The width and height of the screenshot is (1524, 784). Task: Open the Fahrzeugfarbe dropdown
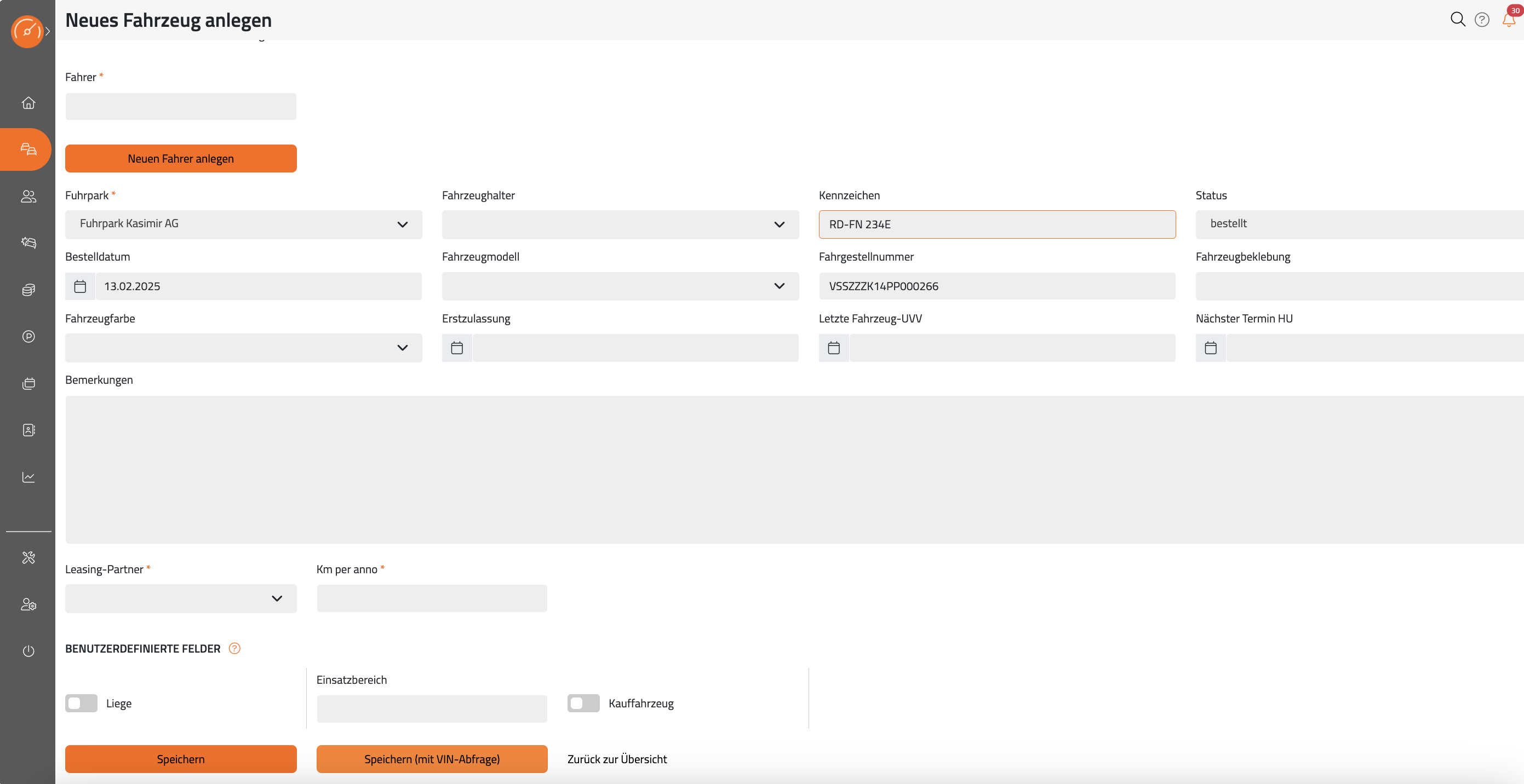click(244, 348)
